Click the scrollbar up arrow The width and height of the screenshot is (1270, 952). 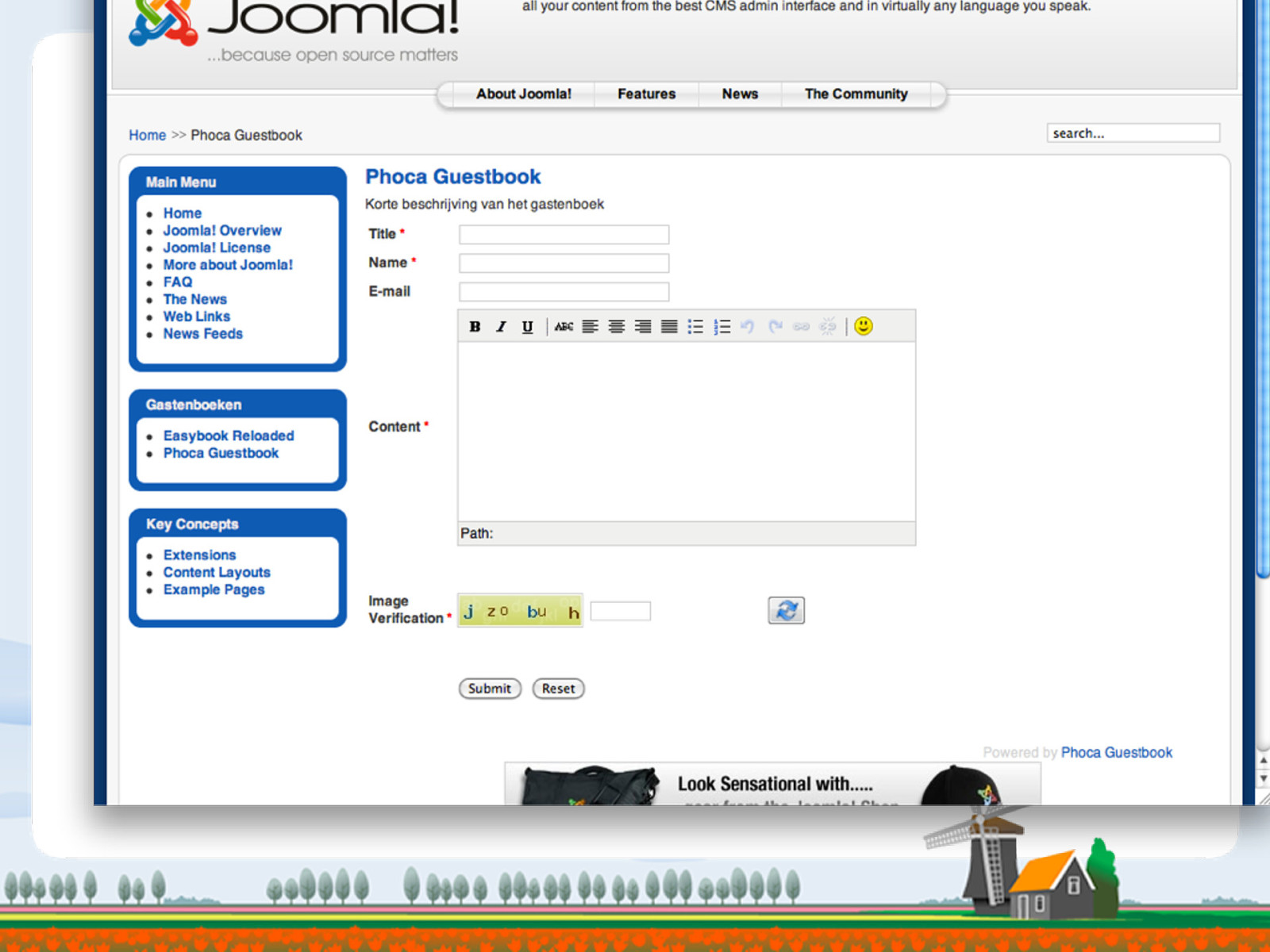click(x=1263, y=759)
